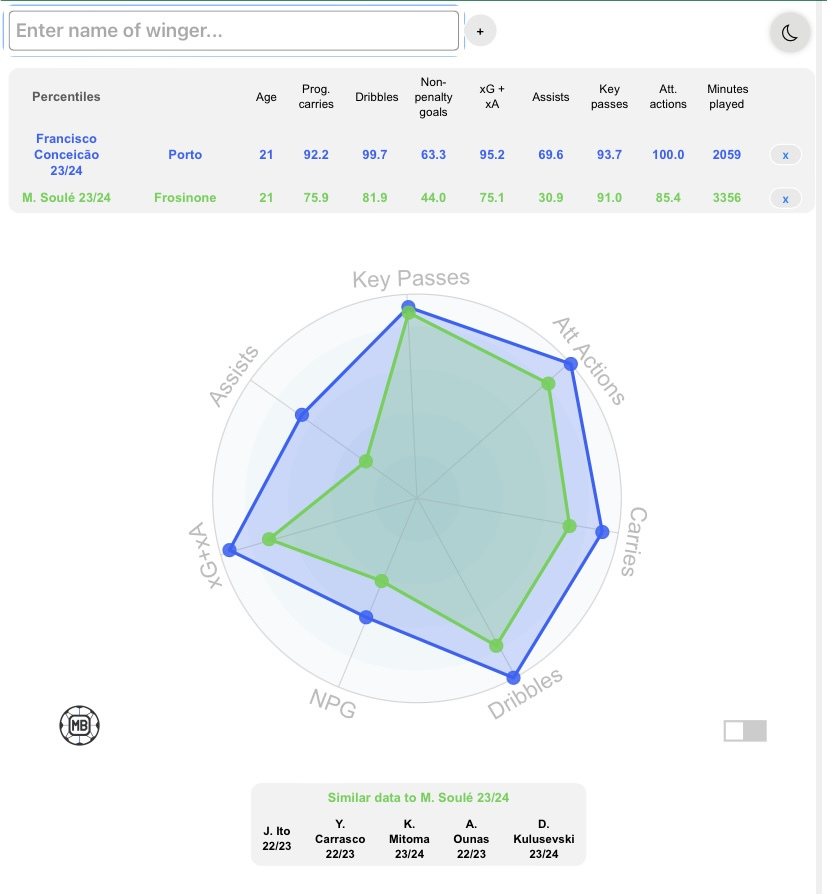Toggle dark mode with the moon icon
The width and height of the screenshot is (828, 894).
790,32
